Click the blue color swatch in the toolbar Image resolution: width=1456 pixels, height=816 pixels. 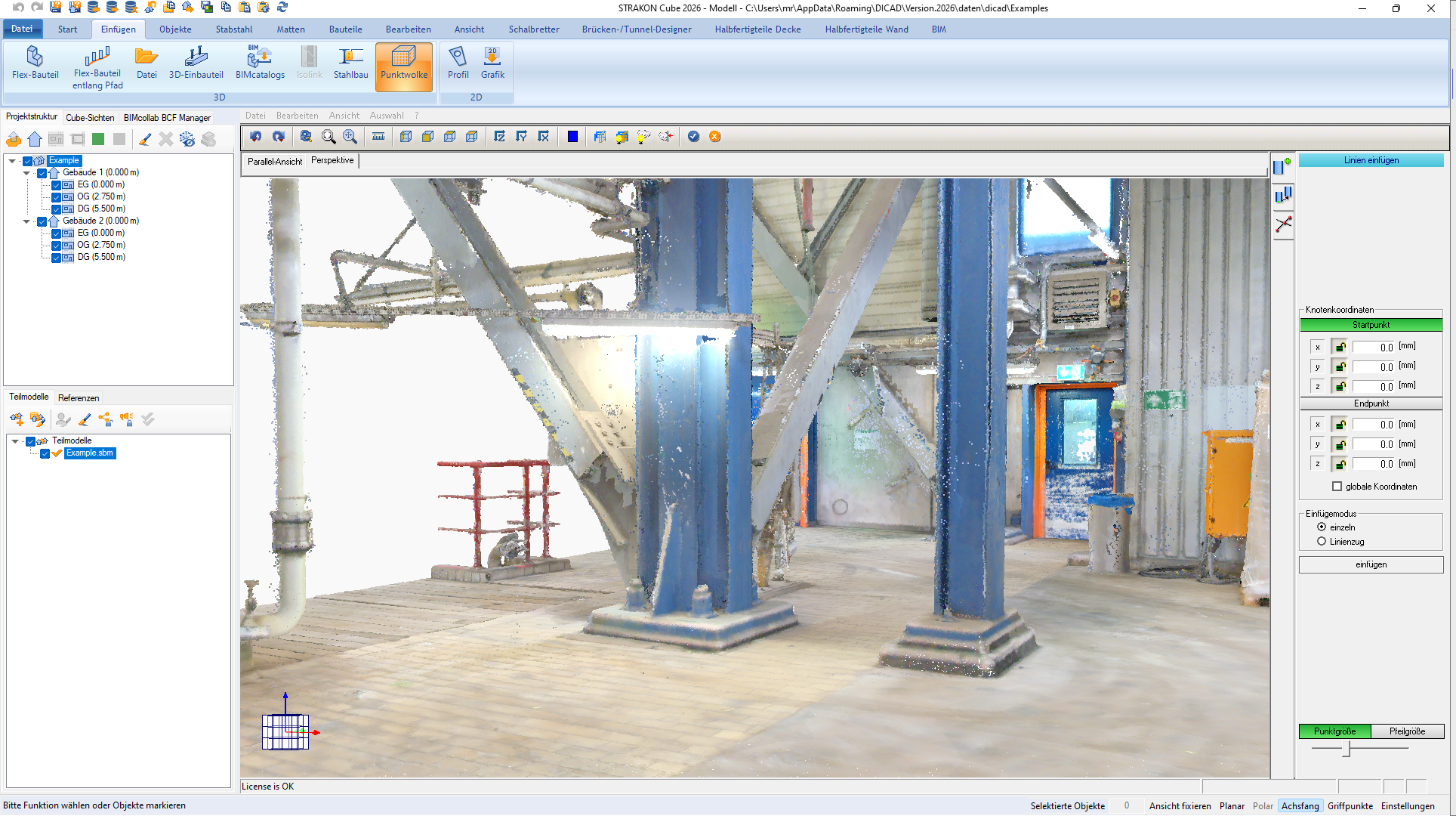pos(572,137)
